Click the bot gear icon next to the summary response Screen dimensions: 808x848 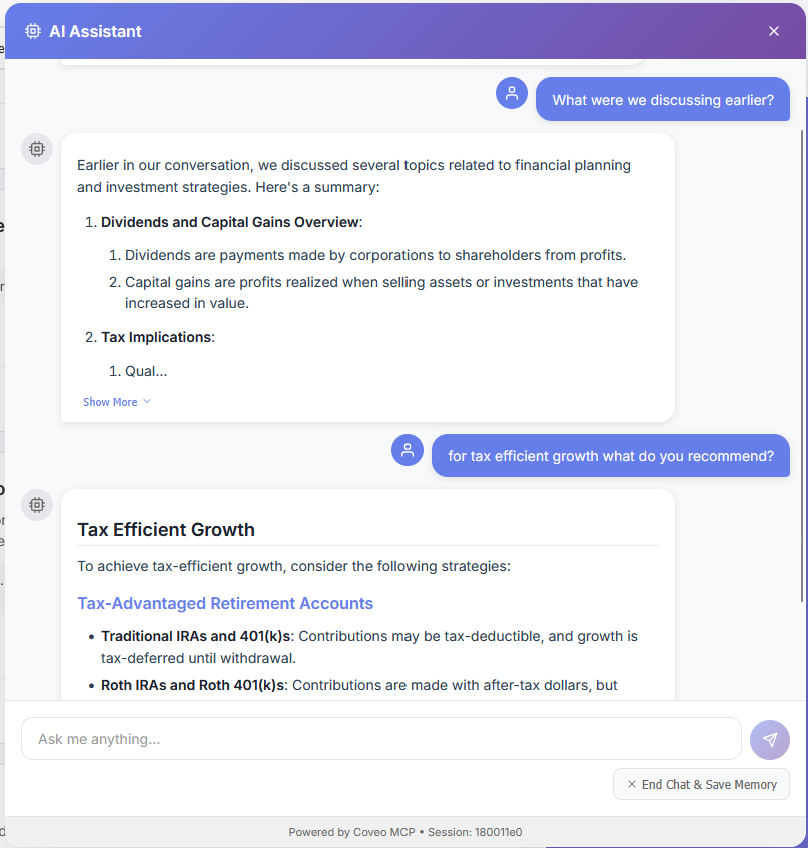37,148
